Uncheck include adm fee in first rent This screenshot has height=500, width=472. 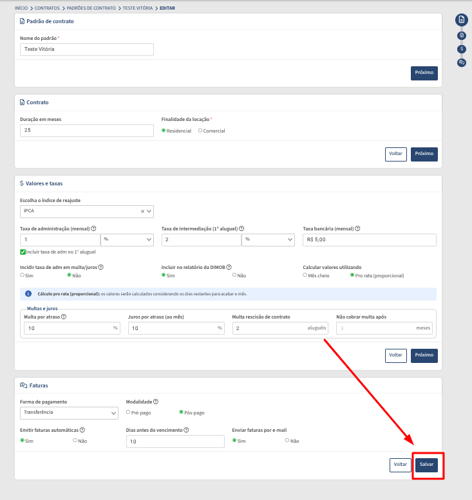(23, 252)
